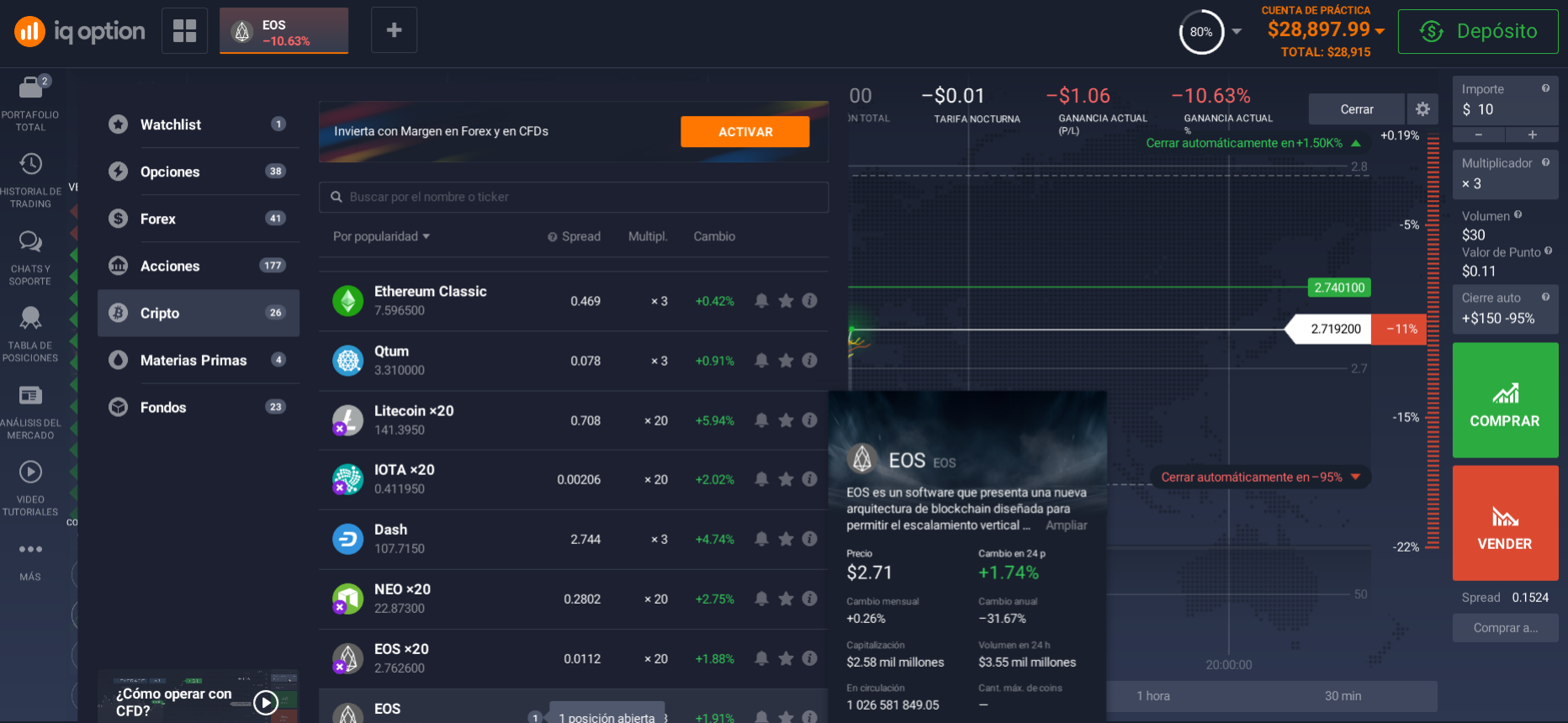Image resolution: width=1568 pixels, height=723 pixels.
Task: Click the ACTIVAR margin button
Action: pos(745,132)
